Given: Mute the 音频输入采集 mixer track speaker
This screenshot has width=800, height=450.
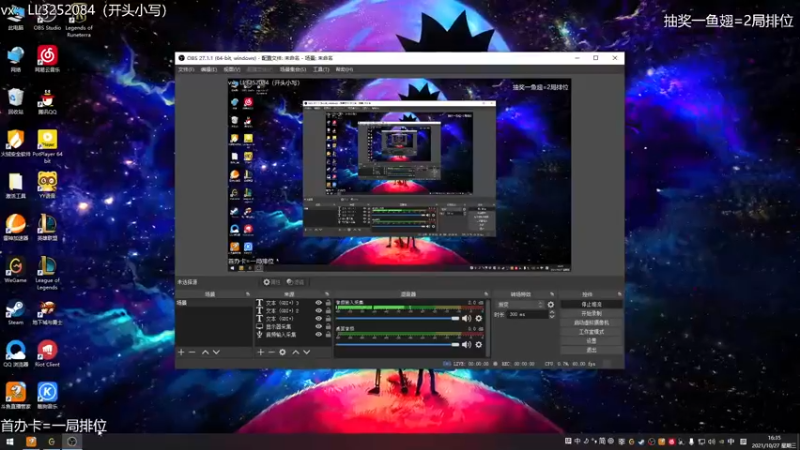Looking at the screenshot, I should (x=466, y=318).
